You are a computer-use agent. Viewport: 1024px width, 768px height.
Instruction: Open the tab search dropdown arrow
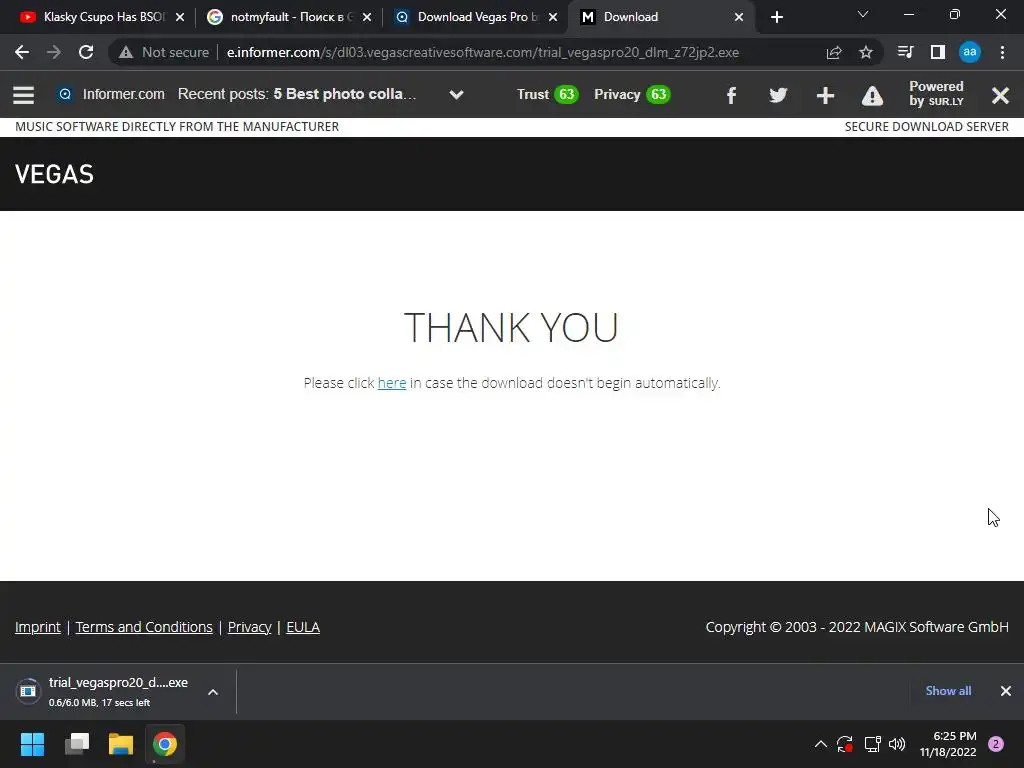(x=863, y=14)
